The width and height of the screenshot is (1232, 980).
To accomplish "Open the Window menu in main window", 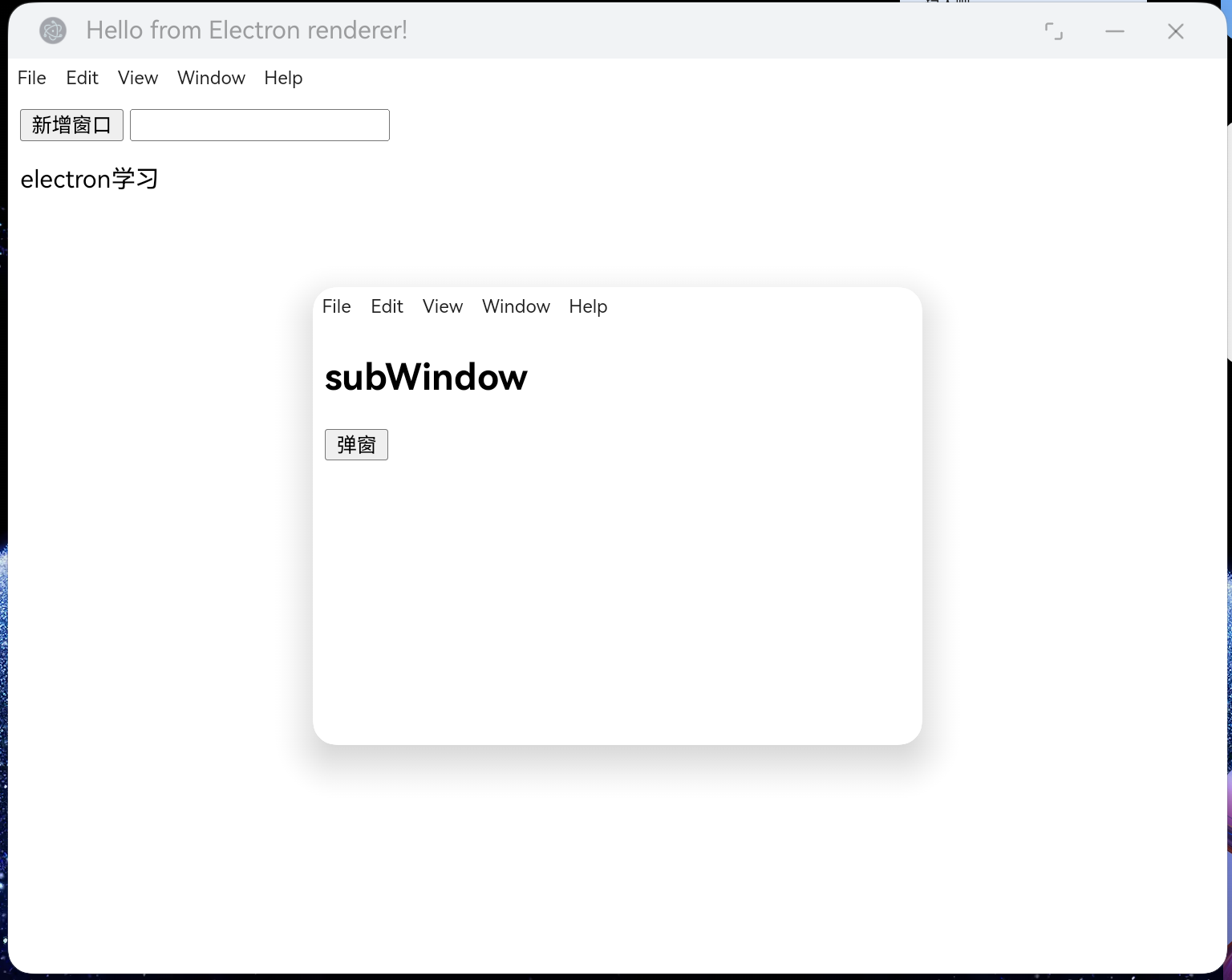I will click(x=211, y=78).
